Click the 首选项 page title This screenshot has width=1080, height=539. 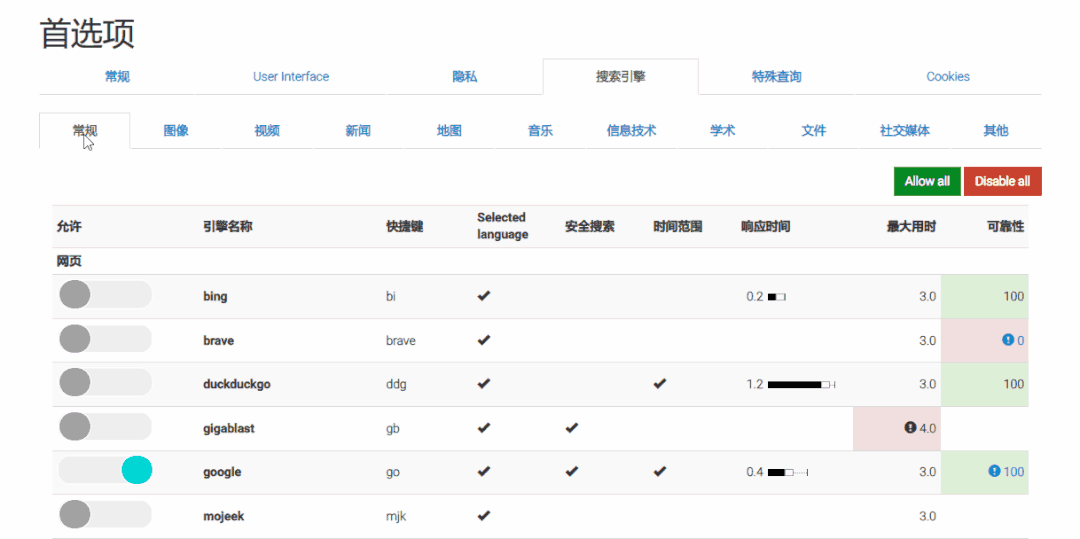[x=87, y=34]
